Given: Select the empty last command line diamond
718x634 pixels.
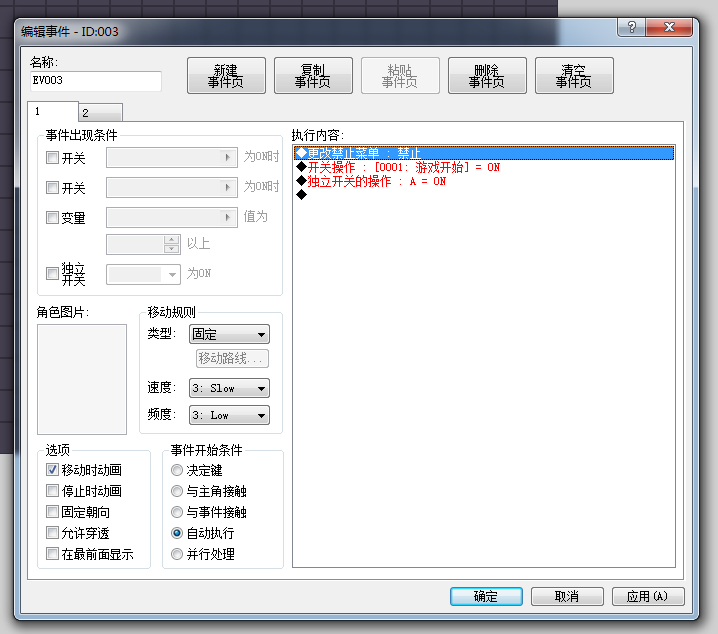Looking at the screenshot, I should [x=301, y=195].
